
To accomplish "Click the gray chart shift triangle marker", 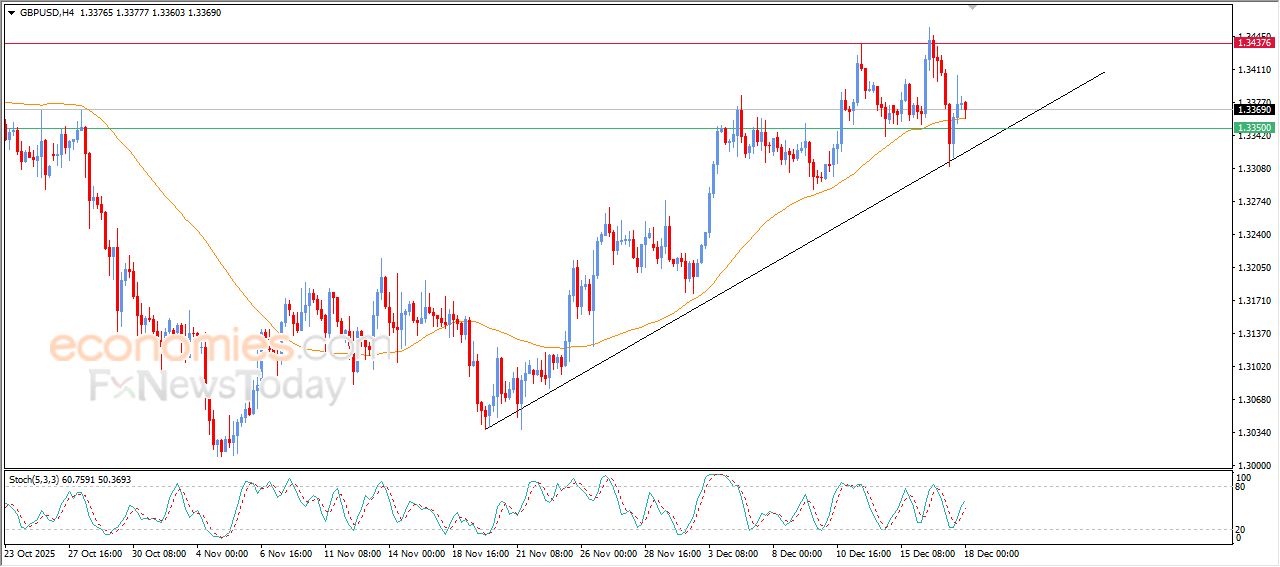I will 972,7.
